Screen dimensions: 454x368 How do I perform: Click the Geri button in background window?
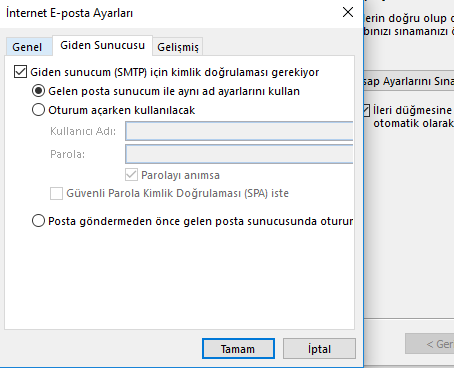430,344
